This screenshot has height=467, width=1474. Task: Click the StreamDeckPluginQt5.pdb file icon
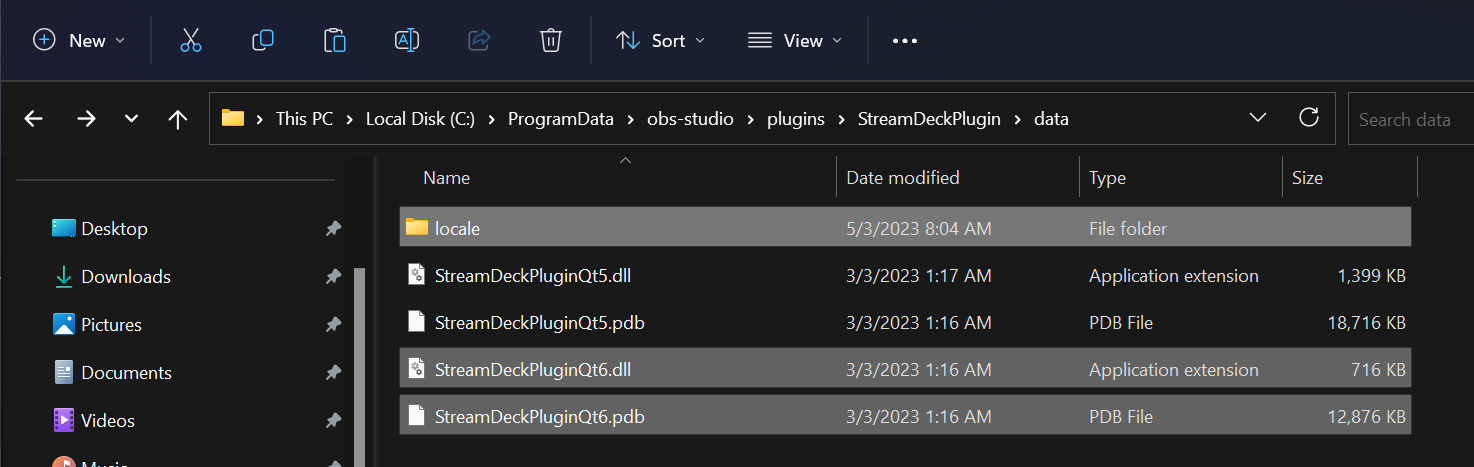click(x=417, y=322)
